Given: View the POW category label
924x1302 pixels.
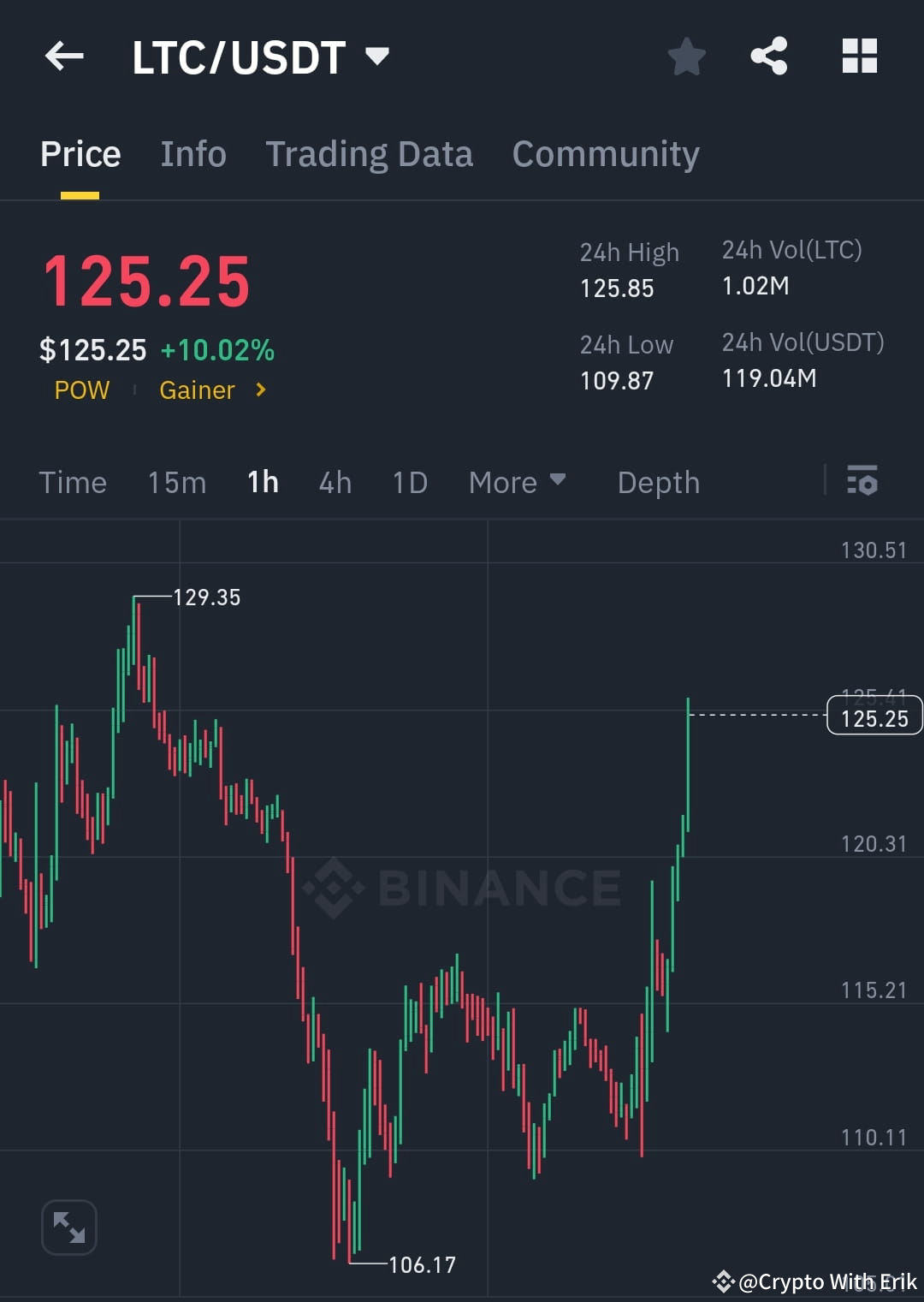Looking at the screenshot, I should [81, 390].
